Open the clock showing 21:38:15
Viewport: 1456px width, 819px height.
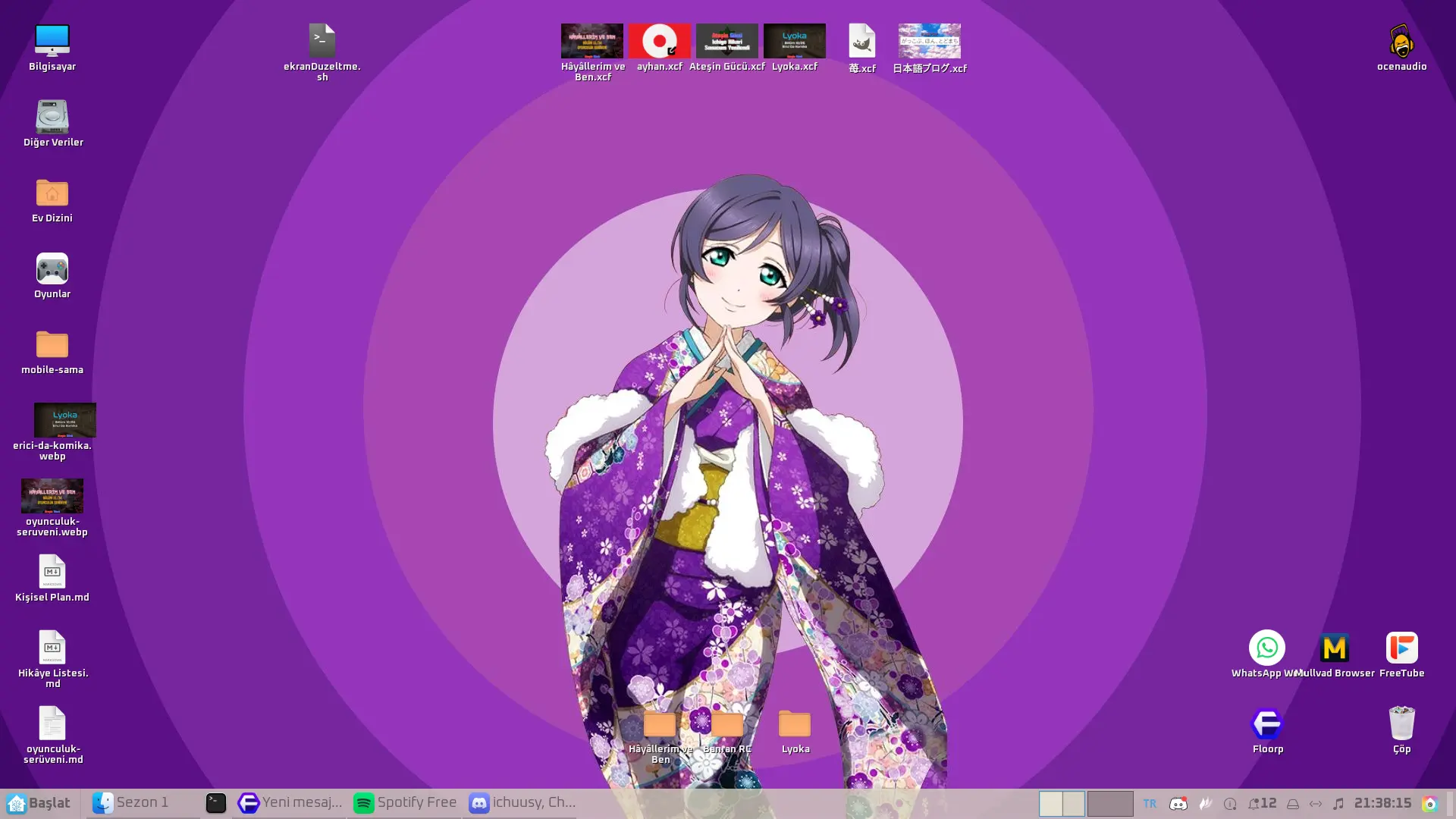point(1382,803)
